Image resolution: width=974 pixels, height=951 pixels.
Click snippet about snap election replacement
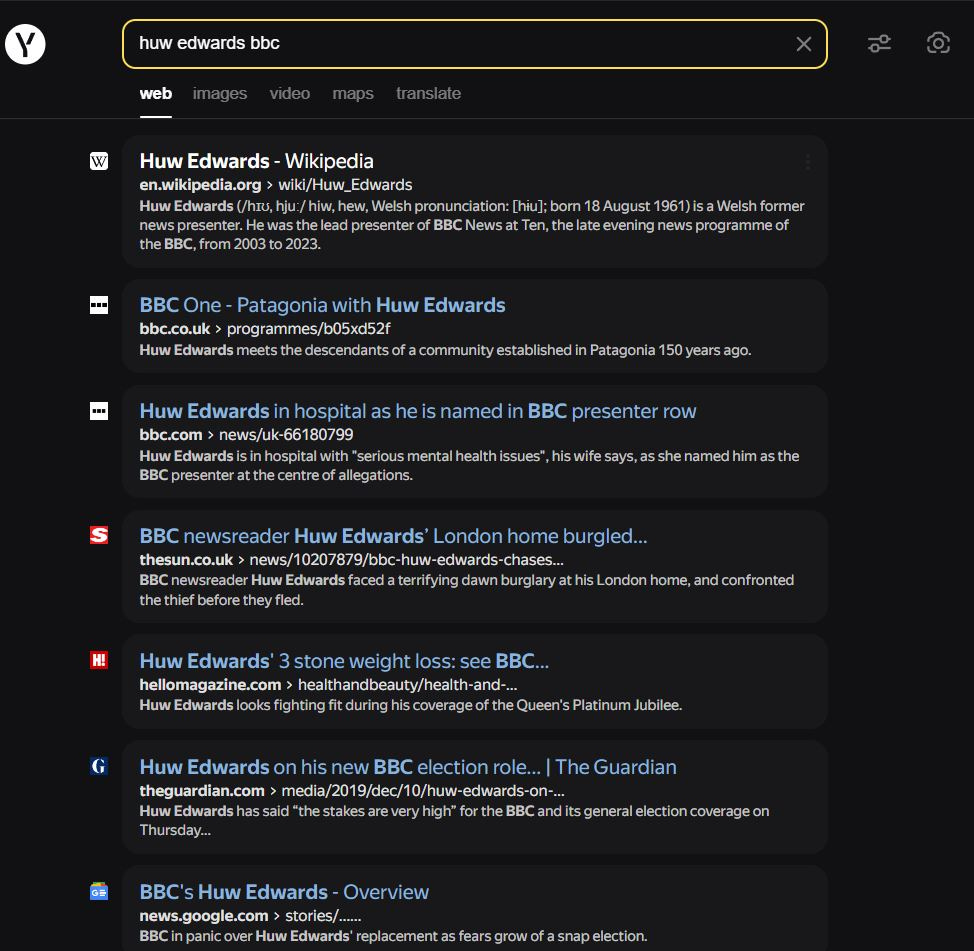pyautogui.click(x=393, y=936)
